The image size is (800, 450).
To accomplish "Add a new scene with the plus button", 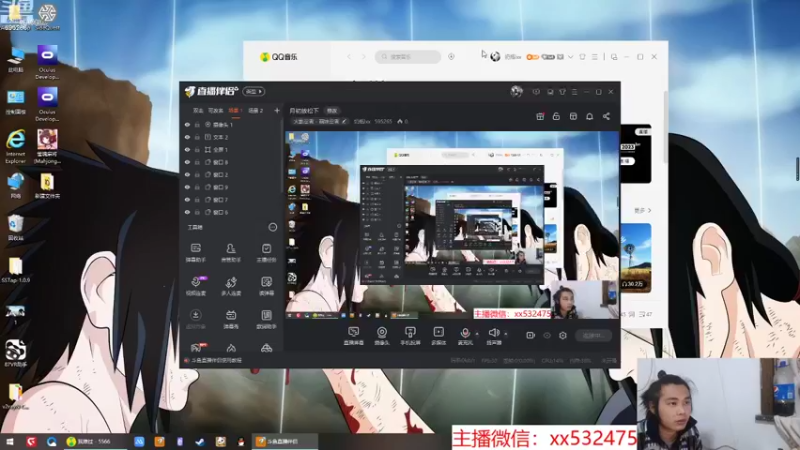I will 277,110.
